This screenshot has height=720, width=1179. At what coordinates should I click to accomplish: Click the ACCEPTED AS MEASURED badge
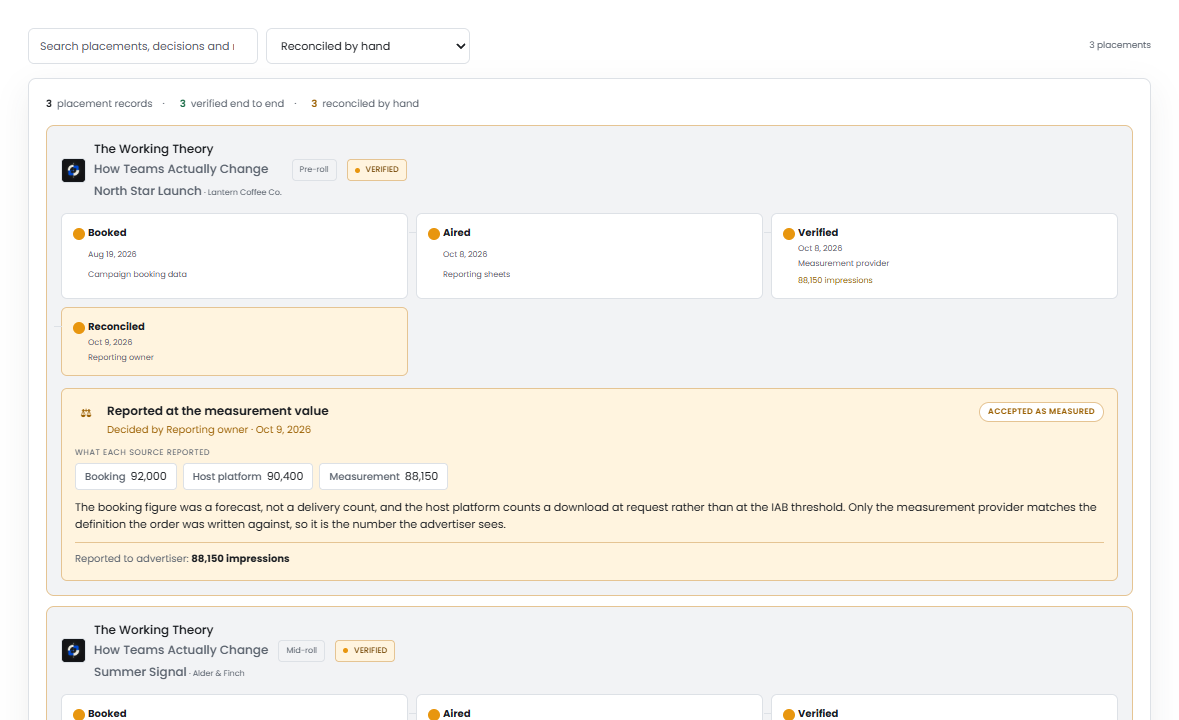(x=1041, y=412)
